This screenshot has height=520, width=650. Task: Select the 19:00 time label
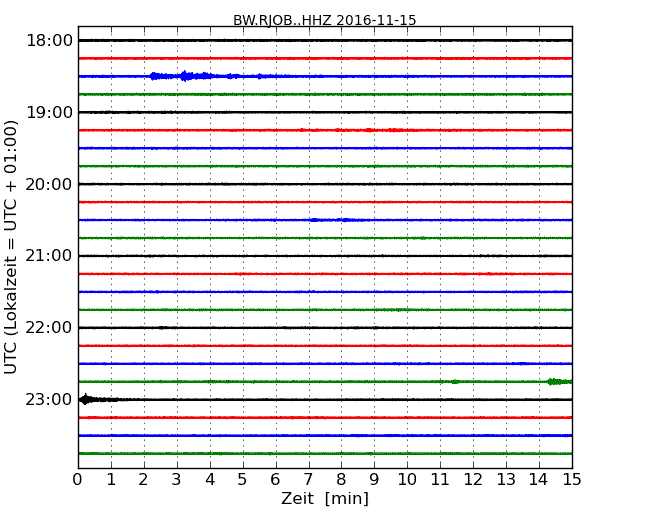[49, 112]
